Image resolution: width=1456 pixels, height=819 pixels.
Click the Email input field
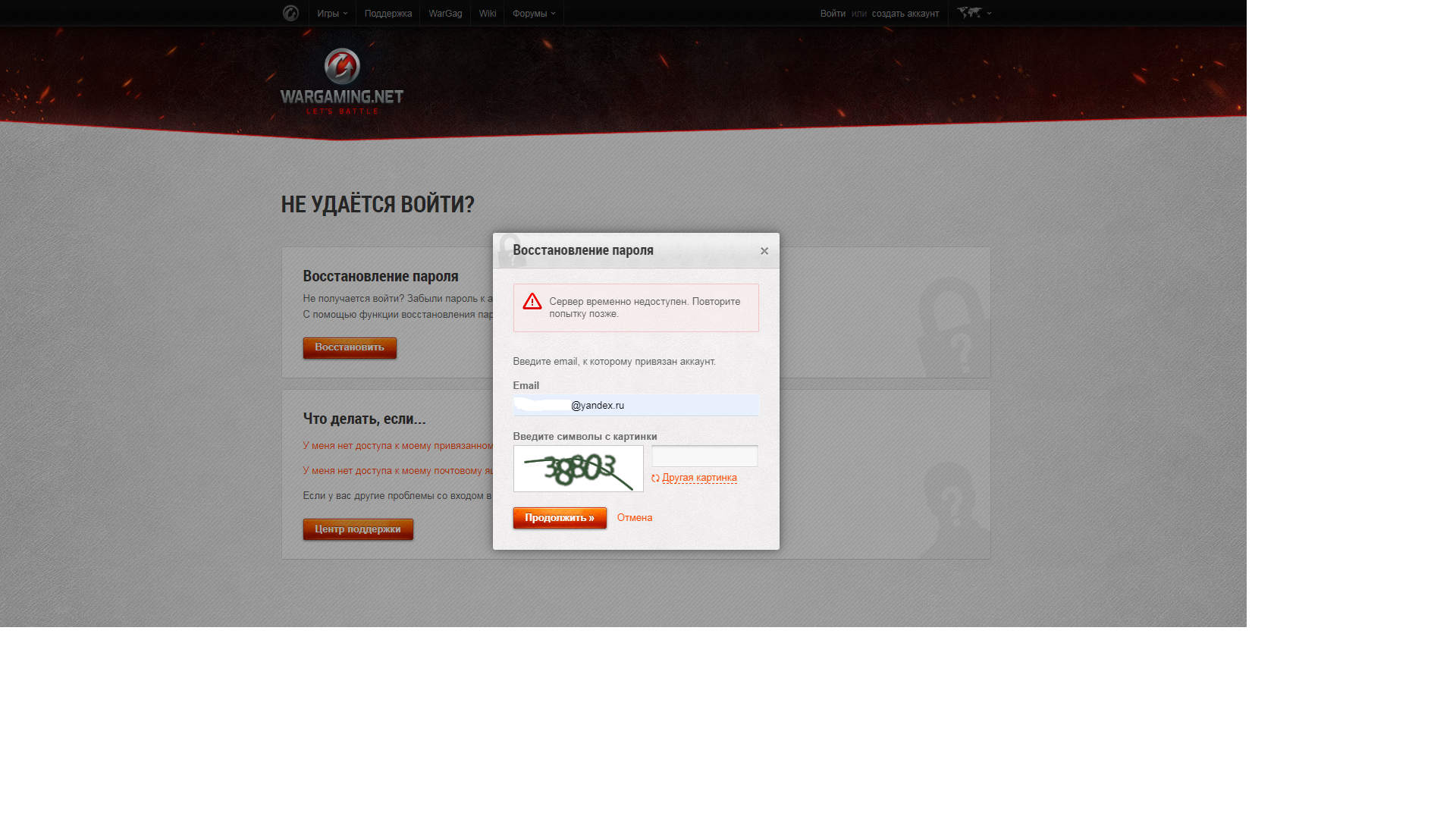pyautogui.click(x=636, y=405)
